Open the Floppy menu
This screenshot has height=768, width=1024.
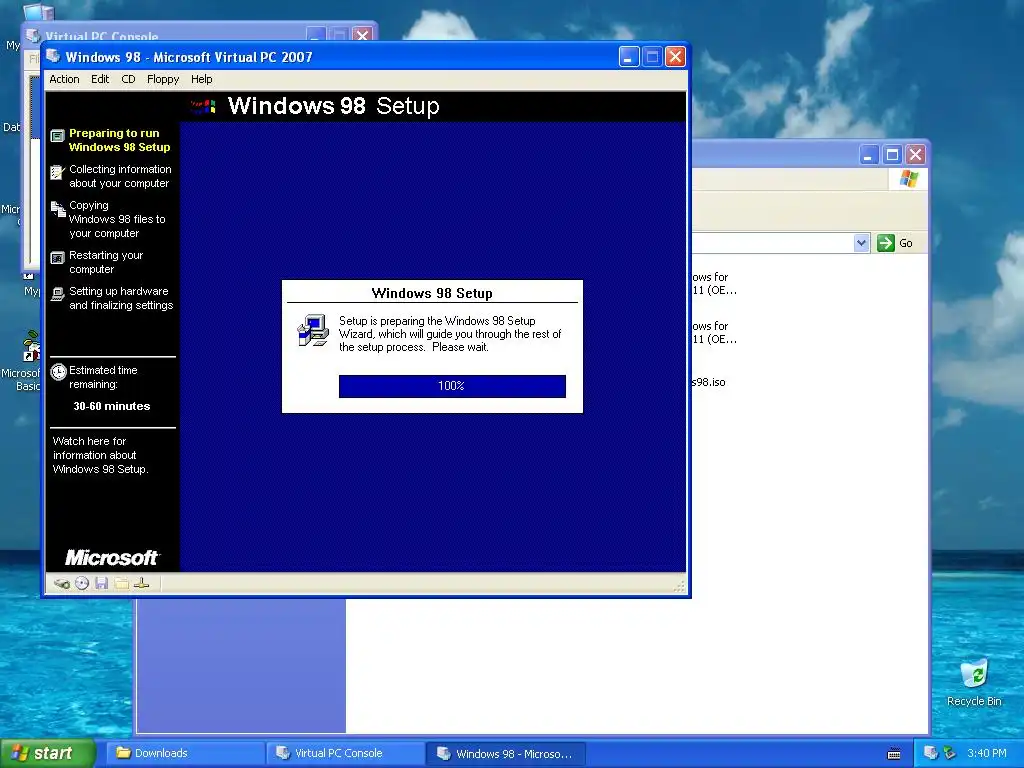(x=163, y=79)
